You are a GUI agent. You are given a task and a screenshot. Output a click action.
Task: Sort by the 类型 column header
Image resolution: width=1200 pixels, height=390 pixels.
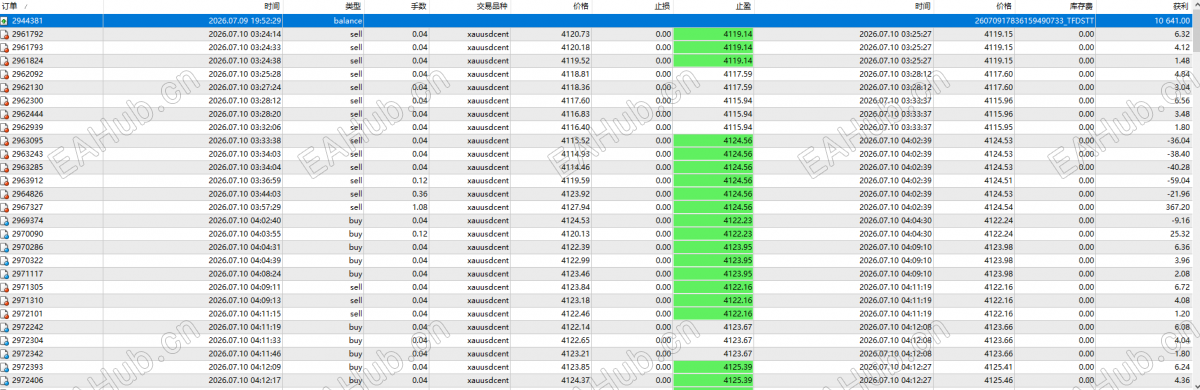click(x=352, y=6)
